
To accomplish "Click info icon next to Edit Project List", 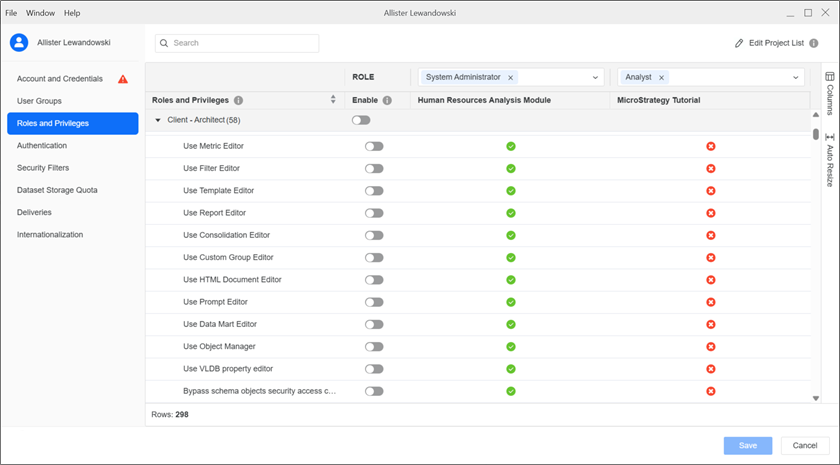I will click(814, 44).
